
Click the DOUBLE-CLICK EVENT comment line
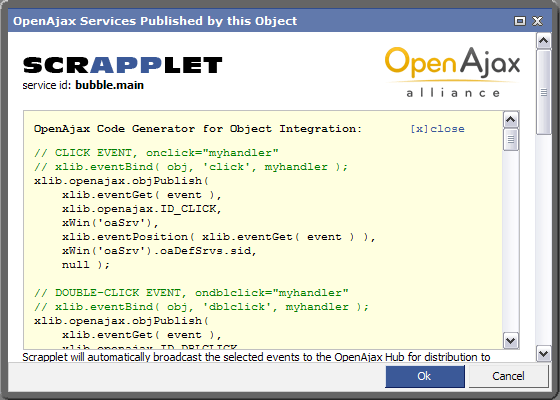[191, 293]
